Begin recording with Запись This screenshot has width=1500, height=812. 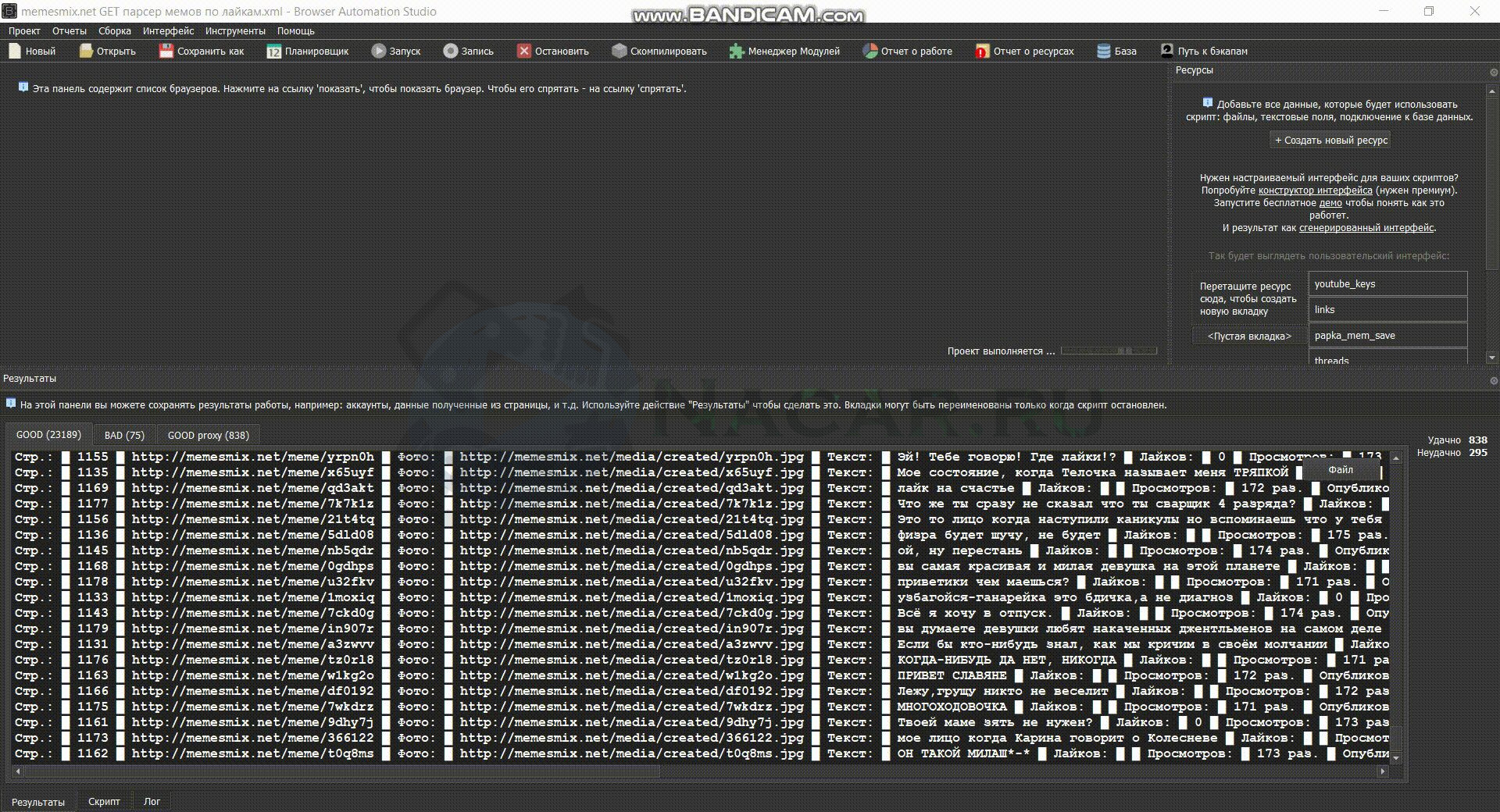[469, 51]
